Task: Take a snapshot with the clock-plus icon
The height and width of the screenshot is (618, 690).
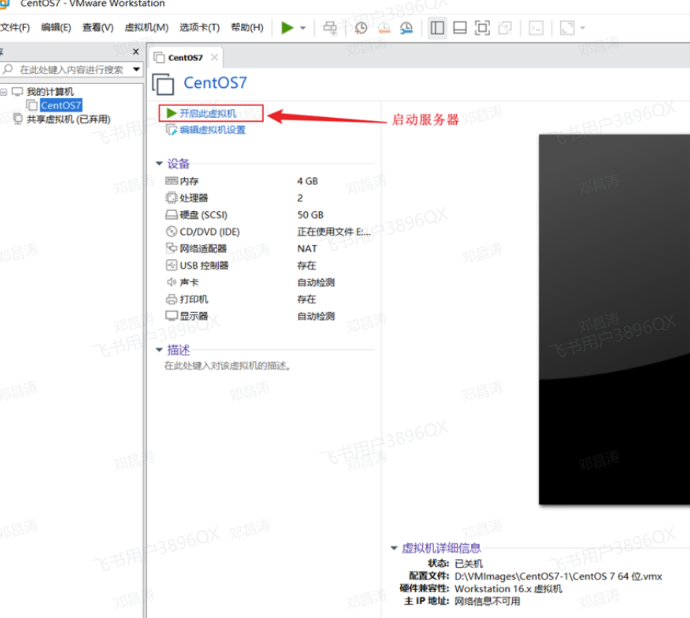Action: coord(360,28)
